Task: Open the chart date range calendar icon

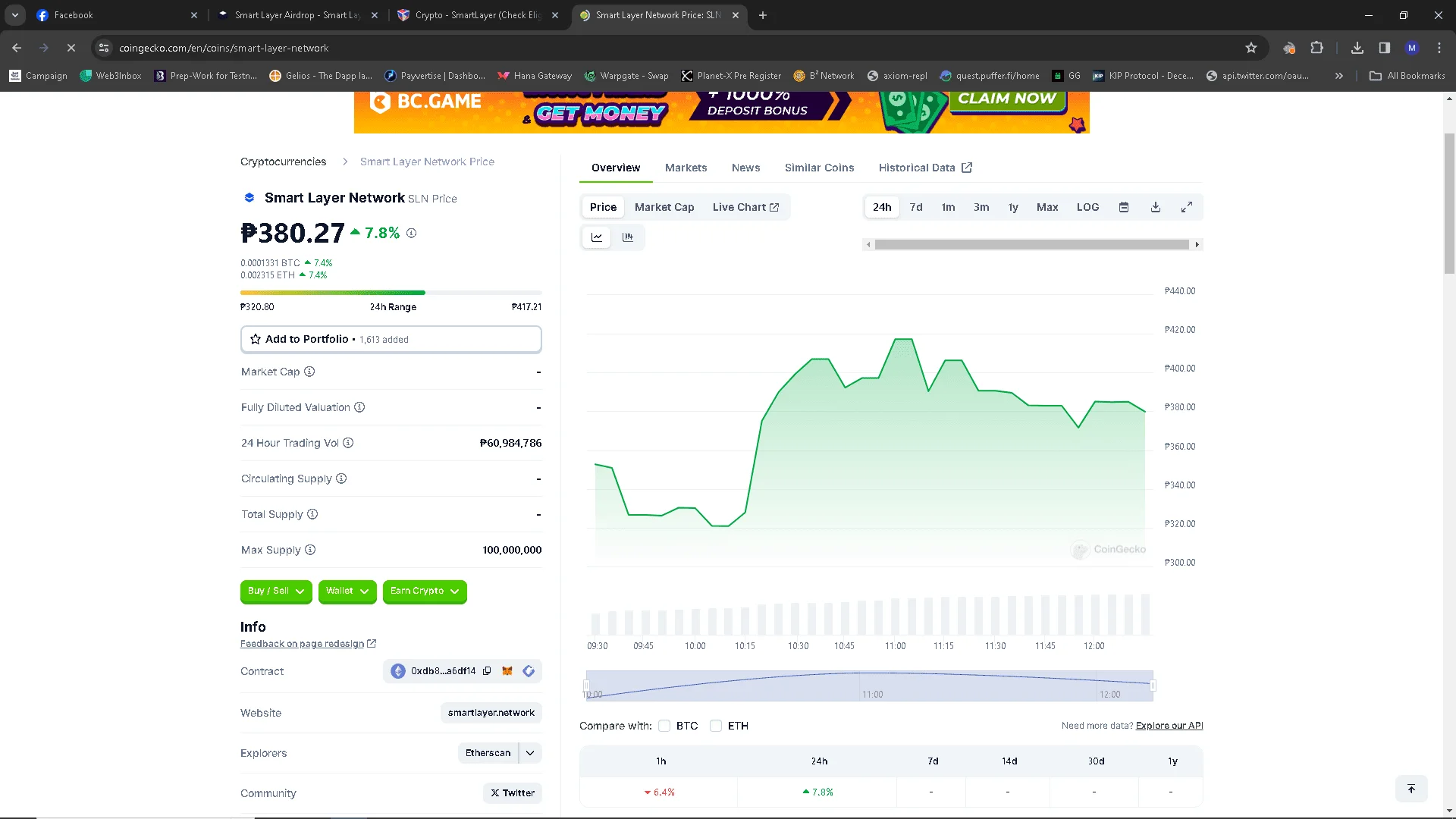Action: coord(1124,207)
